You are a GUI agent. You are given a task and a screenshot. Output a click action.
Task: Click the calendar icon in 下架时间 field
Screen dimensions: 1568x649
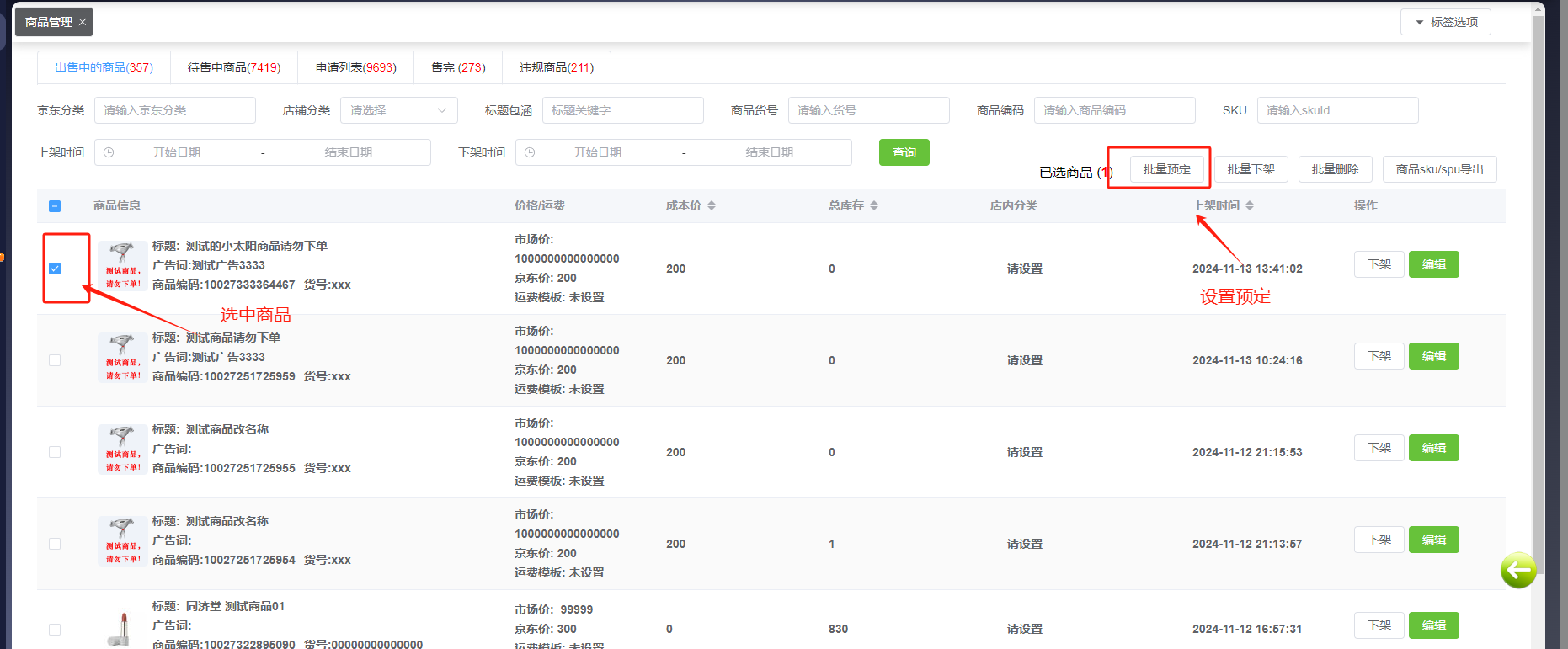tap(530, 152)
